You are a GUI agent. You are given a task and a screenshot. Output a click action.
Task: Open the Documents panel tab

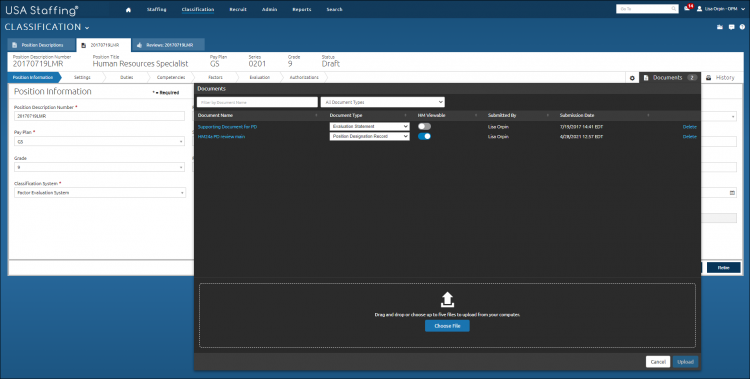click(x=669, y=78)
